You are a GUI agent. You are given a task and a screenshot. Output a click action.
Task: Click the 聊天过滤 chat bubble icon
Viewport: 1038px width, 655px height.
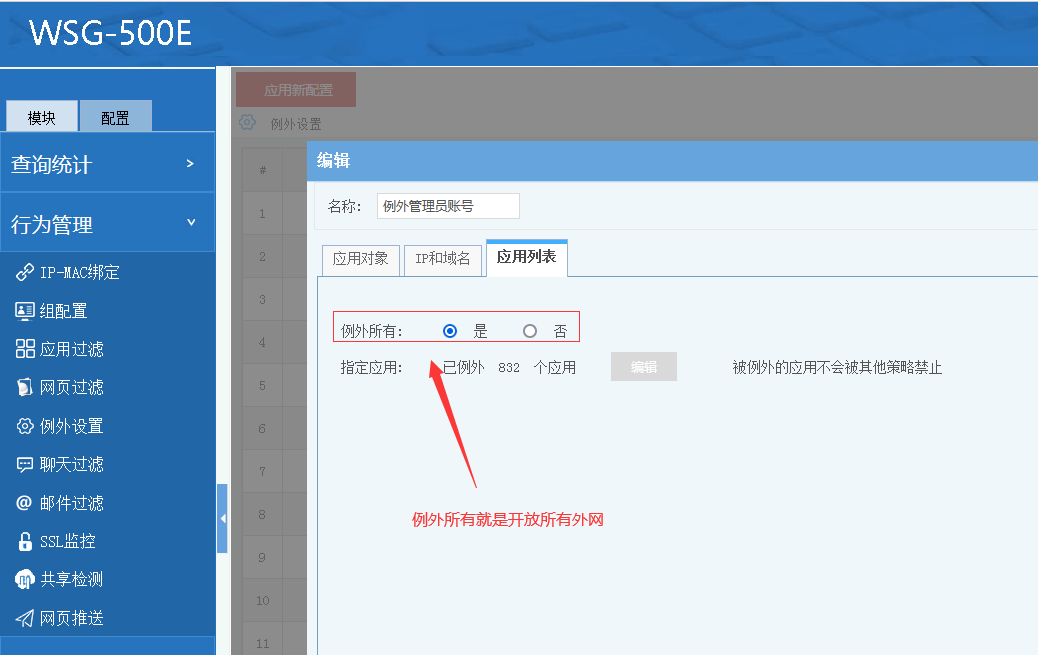25,464
